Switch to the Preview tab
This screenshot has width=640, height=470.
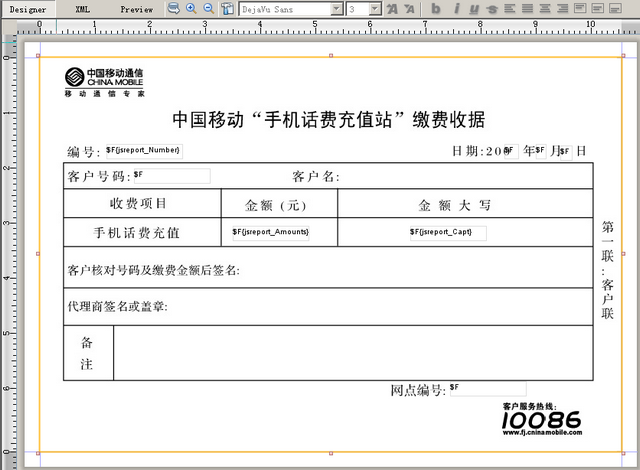[137, 9]
